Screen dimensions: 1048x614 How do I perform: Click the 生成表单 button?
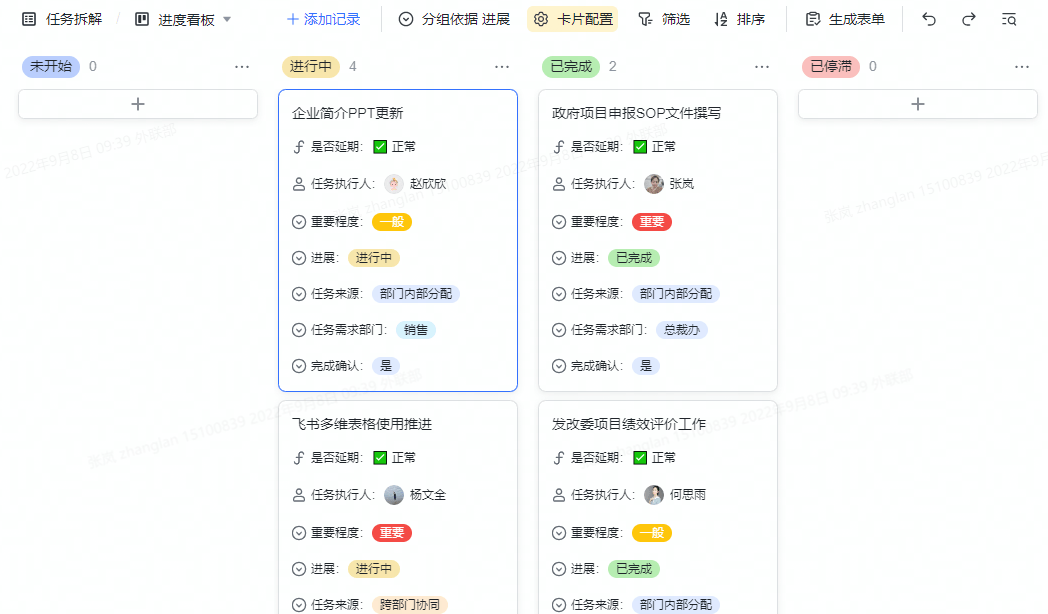845,19
